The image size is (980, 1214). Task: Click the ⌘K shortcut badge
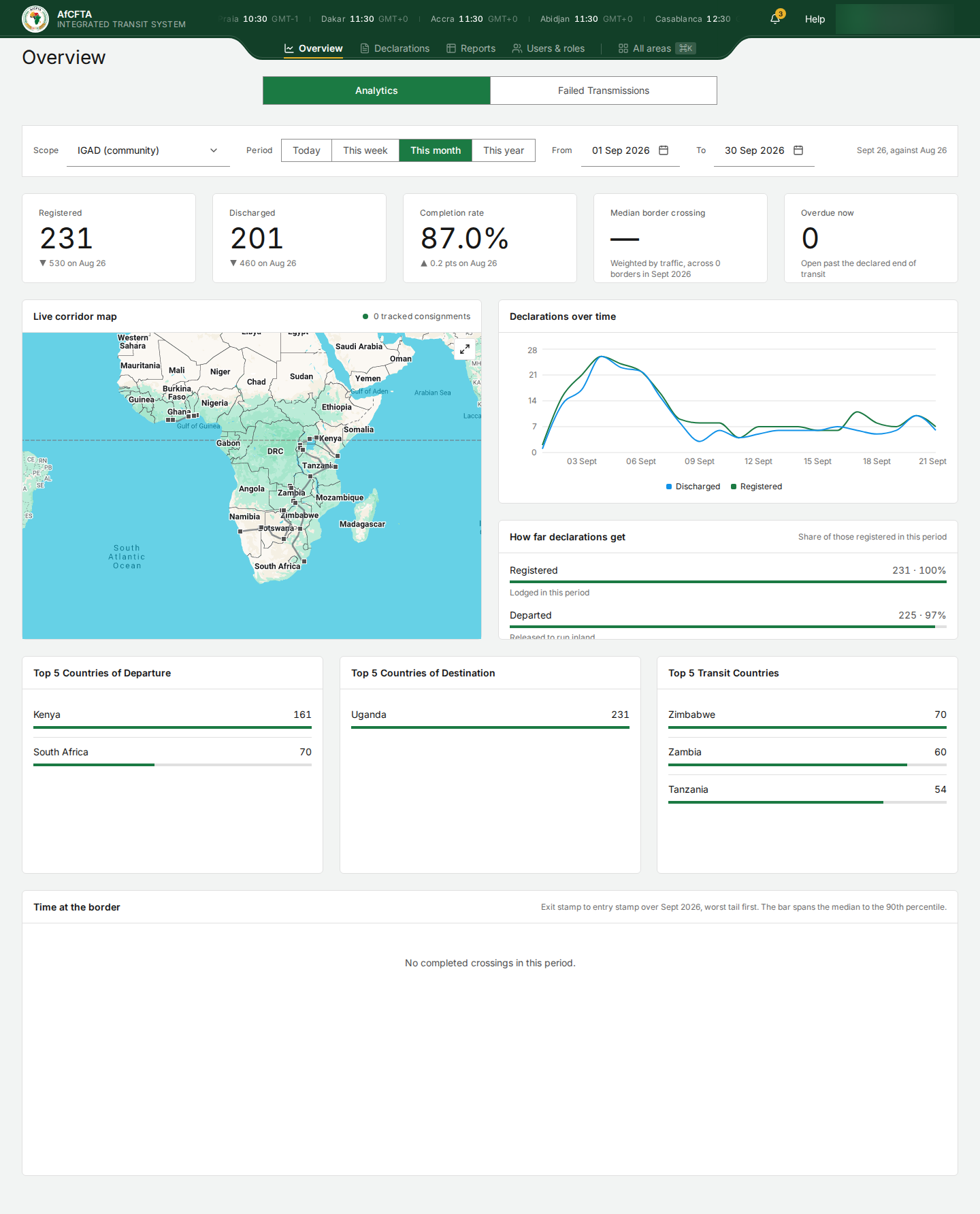(686, 48)
